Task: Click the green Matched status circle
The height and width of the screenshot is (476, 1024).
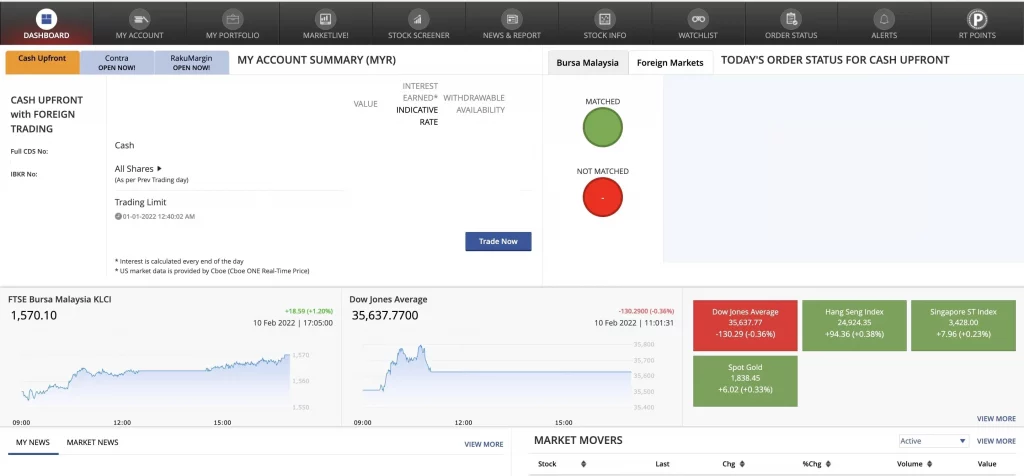Action: [602, 127]
